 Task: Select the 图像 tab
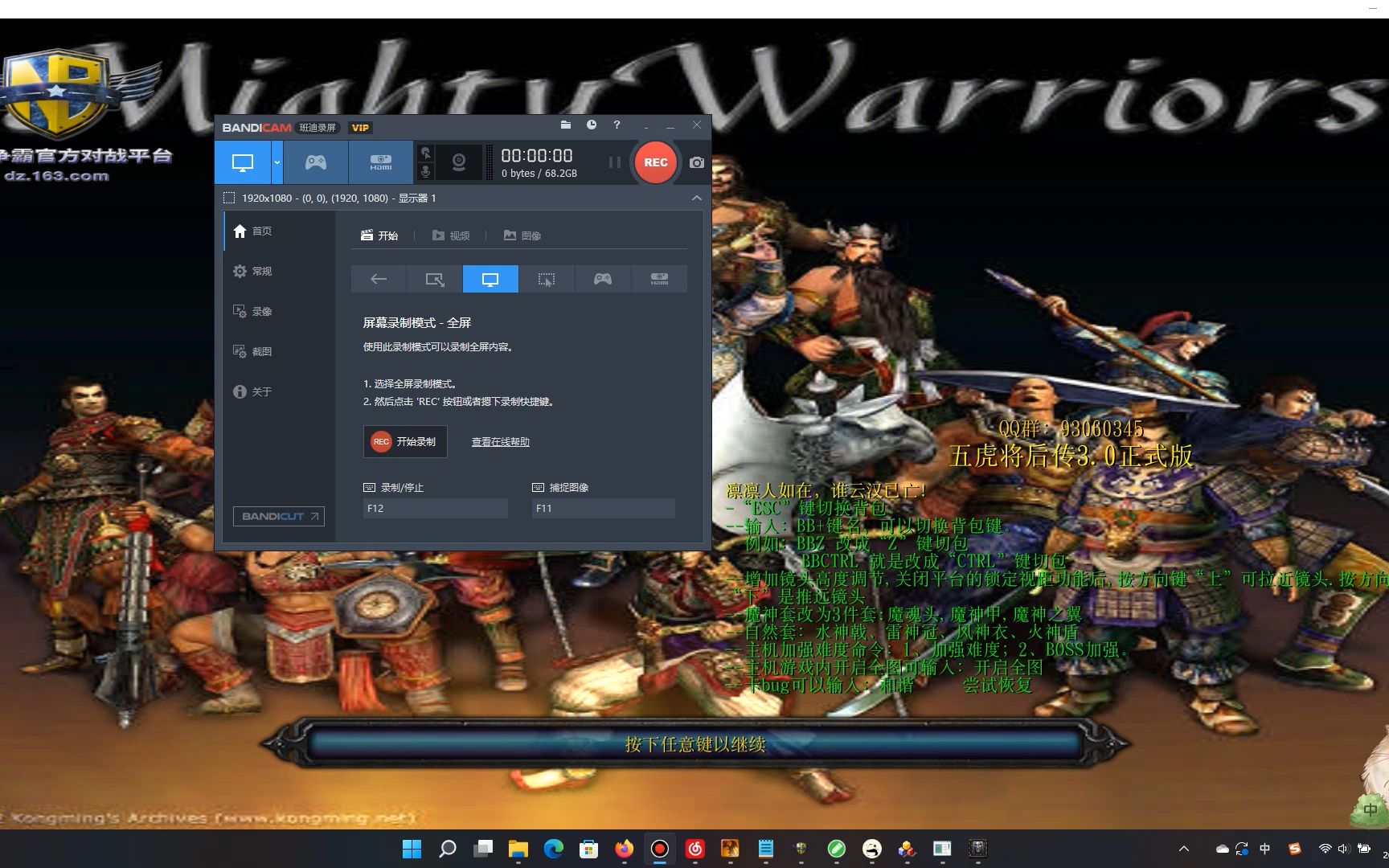click(x=522, y=235)
